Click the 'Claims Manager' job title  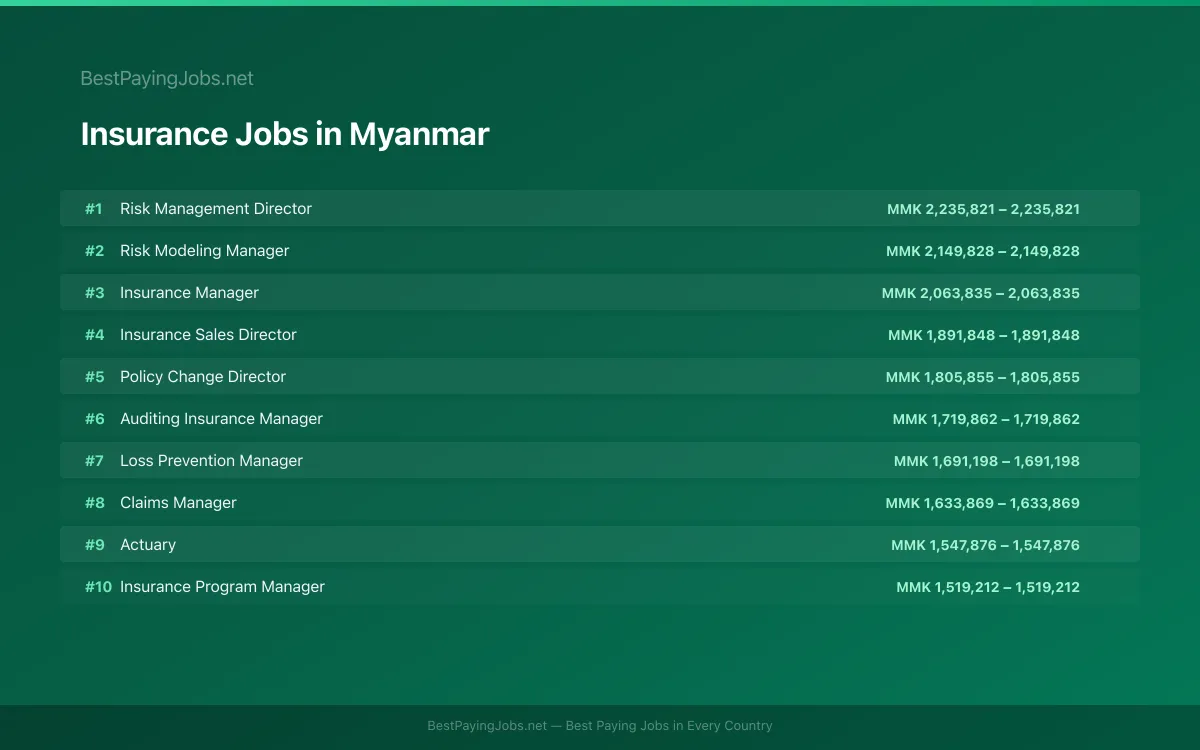pyautogui.click(x=178, y=503)
